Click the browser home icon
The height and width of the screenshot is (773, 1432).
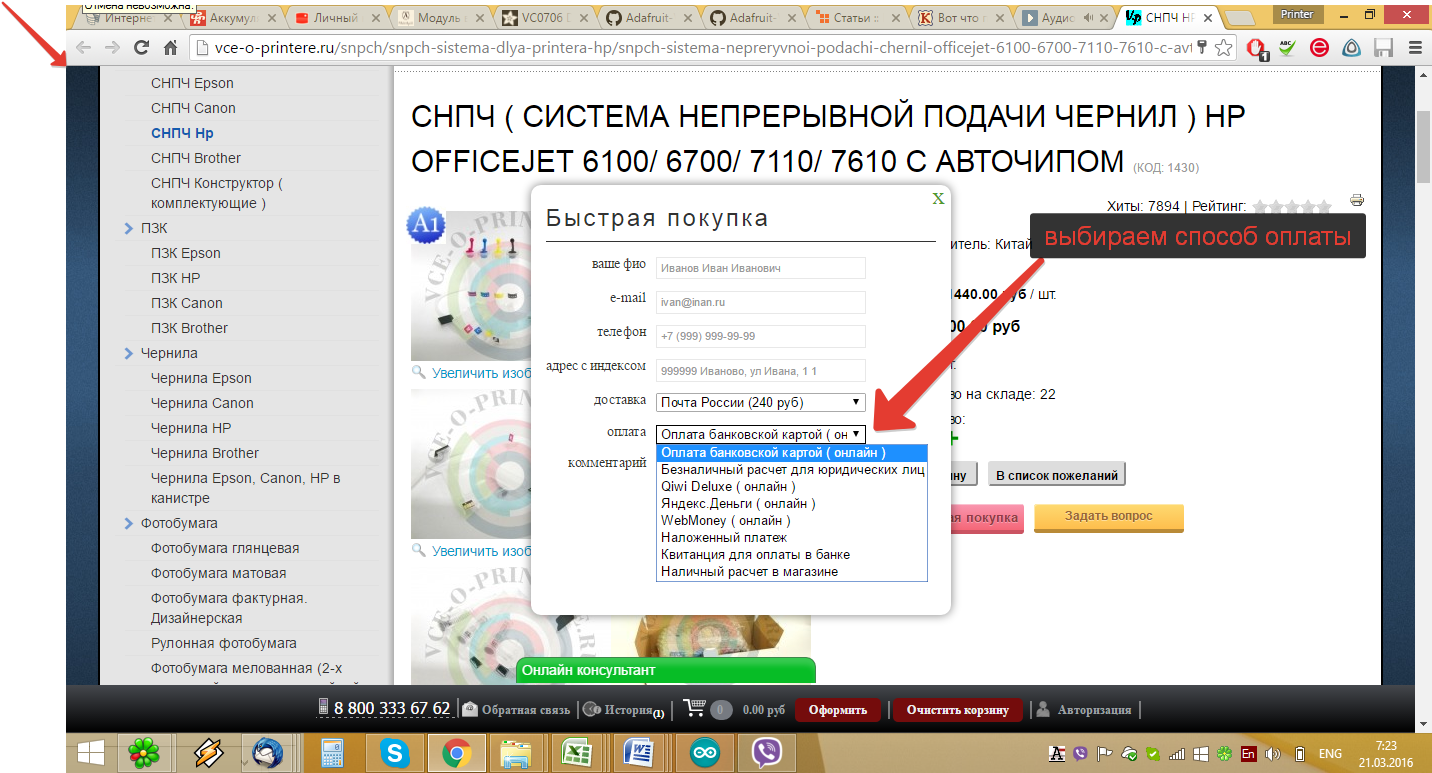(x=170, y=48)
